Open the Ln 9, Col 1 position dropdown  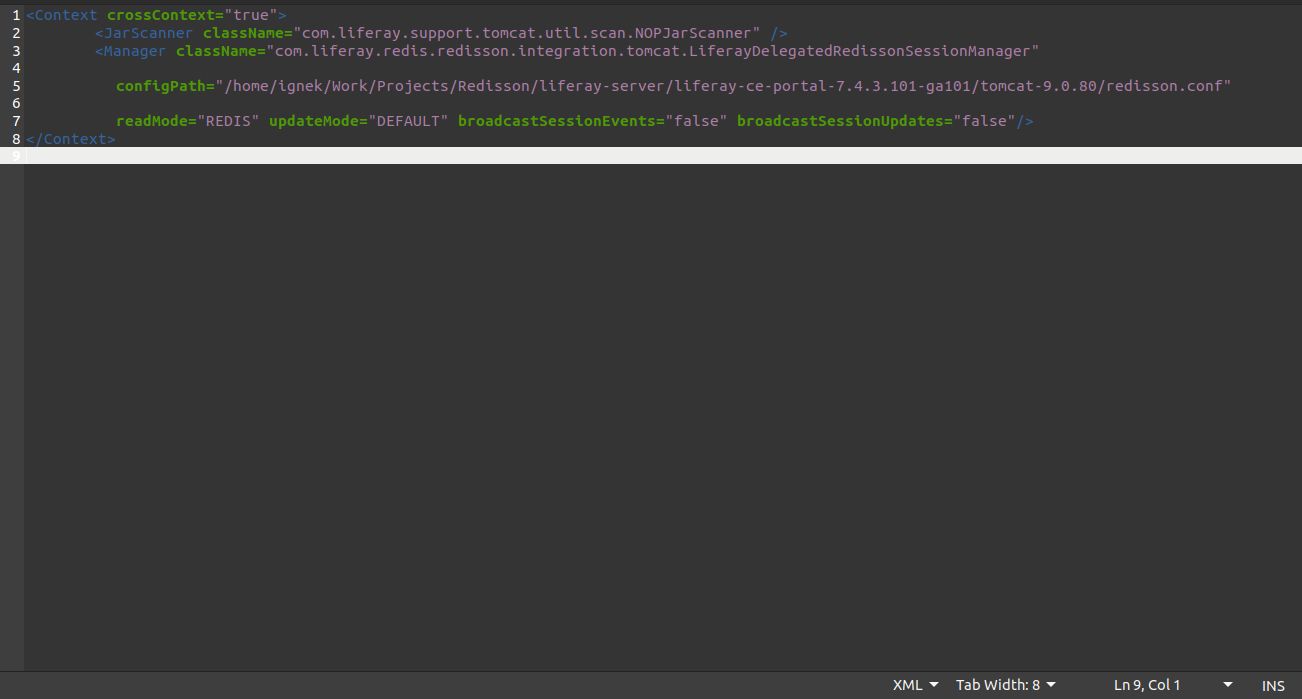(1173, 685)
